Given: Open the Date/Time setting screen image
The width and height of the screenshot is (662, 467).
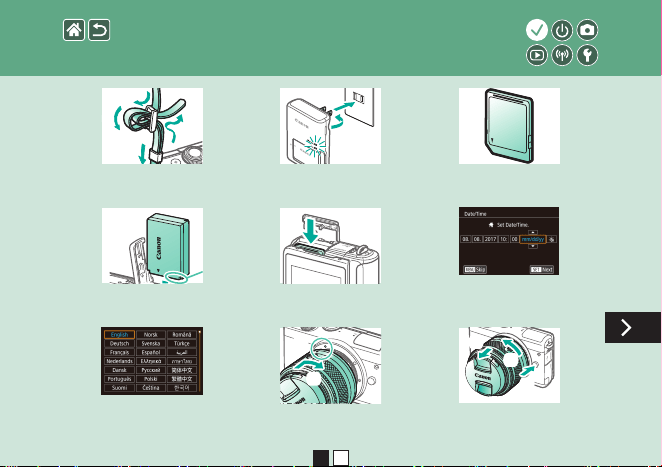Looking at the screenshot, I should click(x=509, y=241).
